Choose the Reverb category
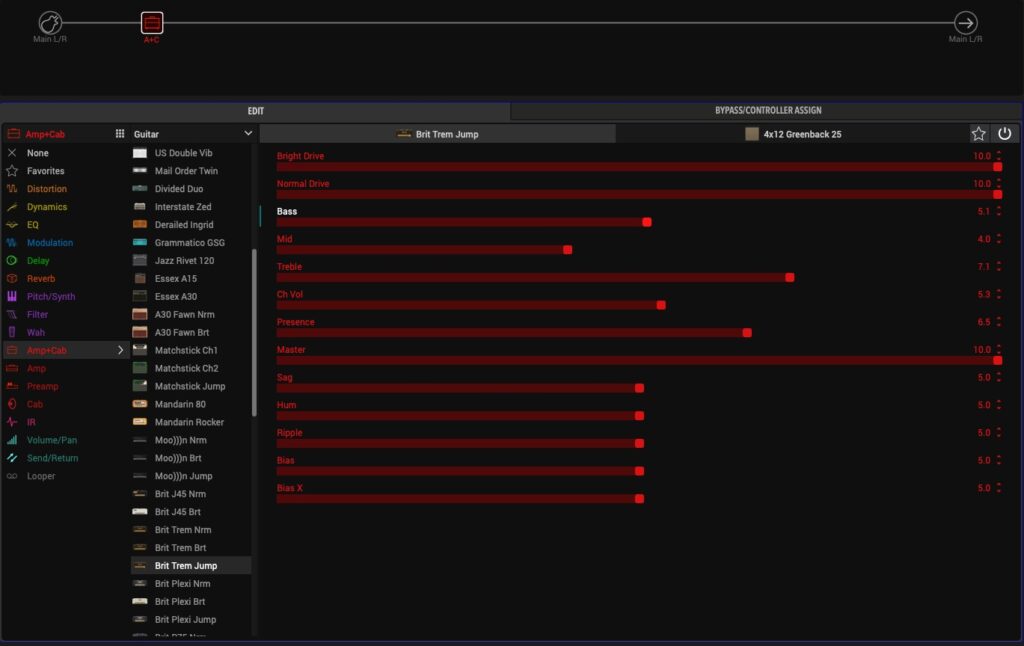 [41, 279]
